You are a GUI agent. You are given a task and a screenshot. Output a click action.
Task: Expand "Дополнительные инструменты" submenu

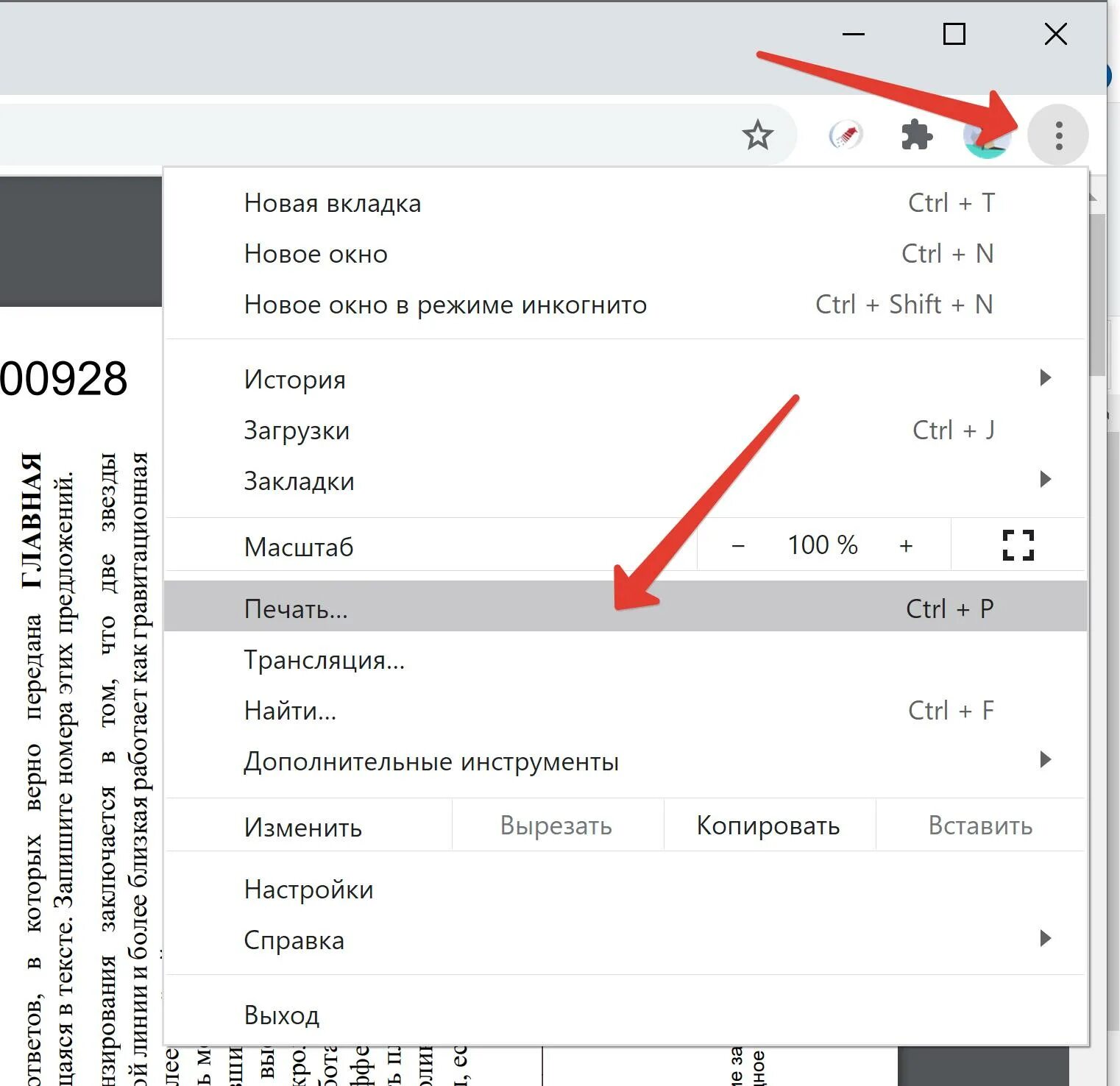(x=625, y=762)
